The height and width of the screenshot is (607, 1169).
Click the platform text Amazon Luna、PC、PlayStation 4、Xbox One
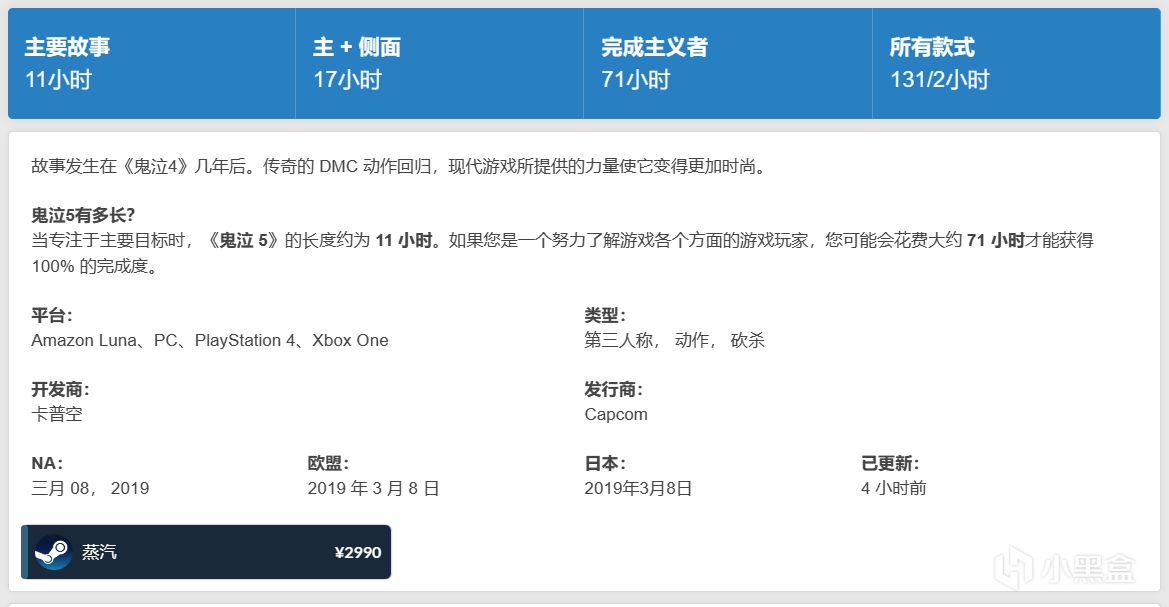click(209, 340)
